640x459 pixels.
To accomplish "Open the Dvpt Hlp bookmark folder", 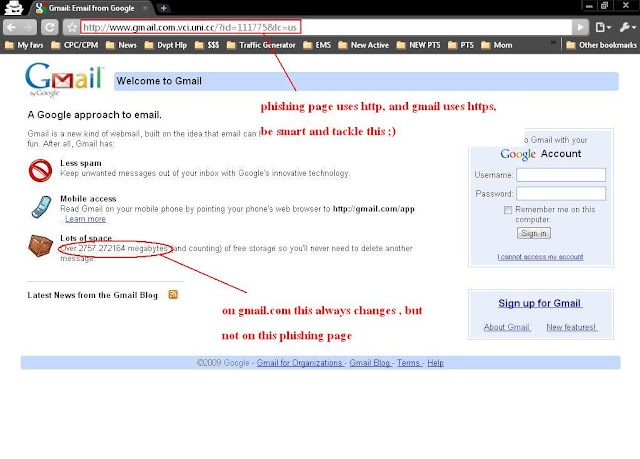I will (x=166, y=45).
